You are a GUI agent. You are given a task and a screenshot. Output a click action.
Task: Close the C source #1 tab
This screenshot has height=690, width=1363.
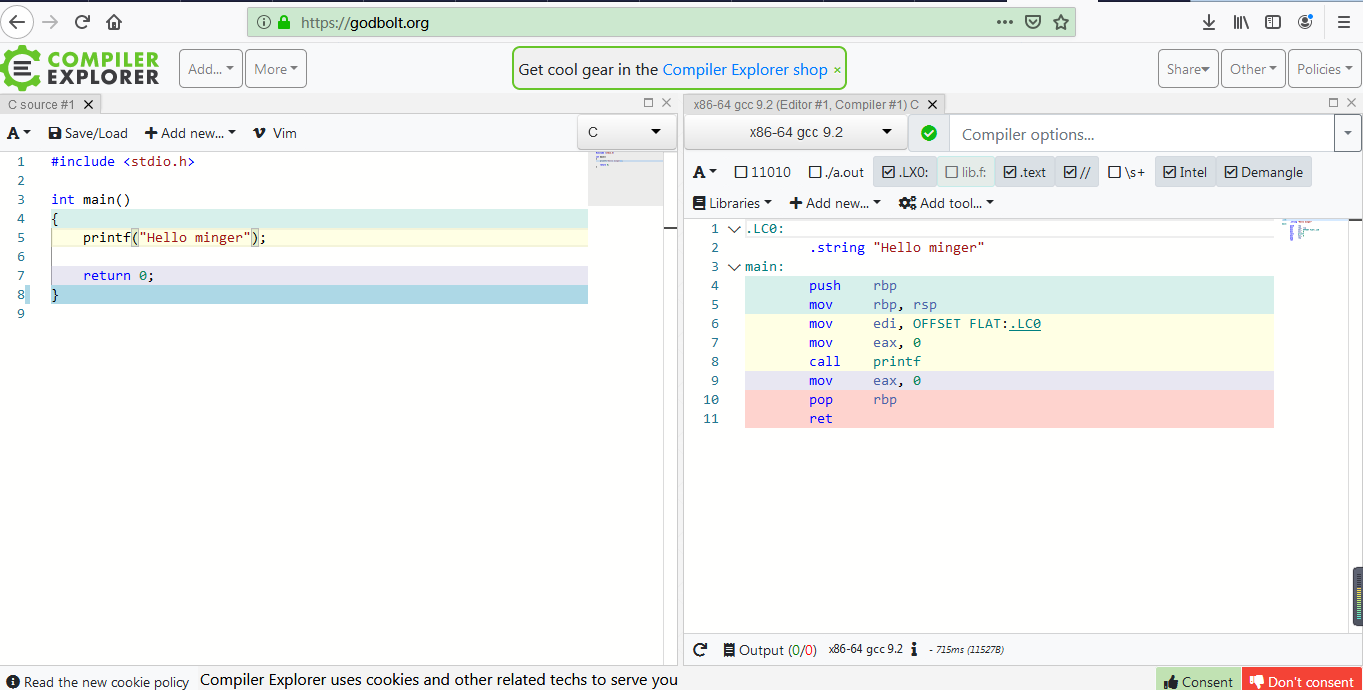(88, 104)
